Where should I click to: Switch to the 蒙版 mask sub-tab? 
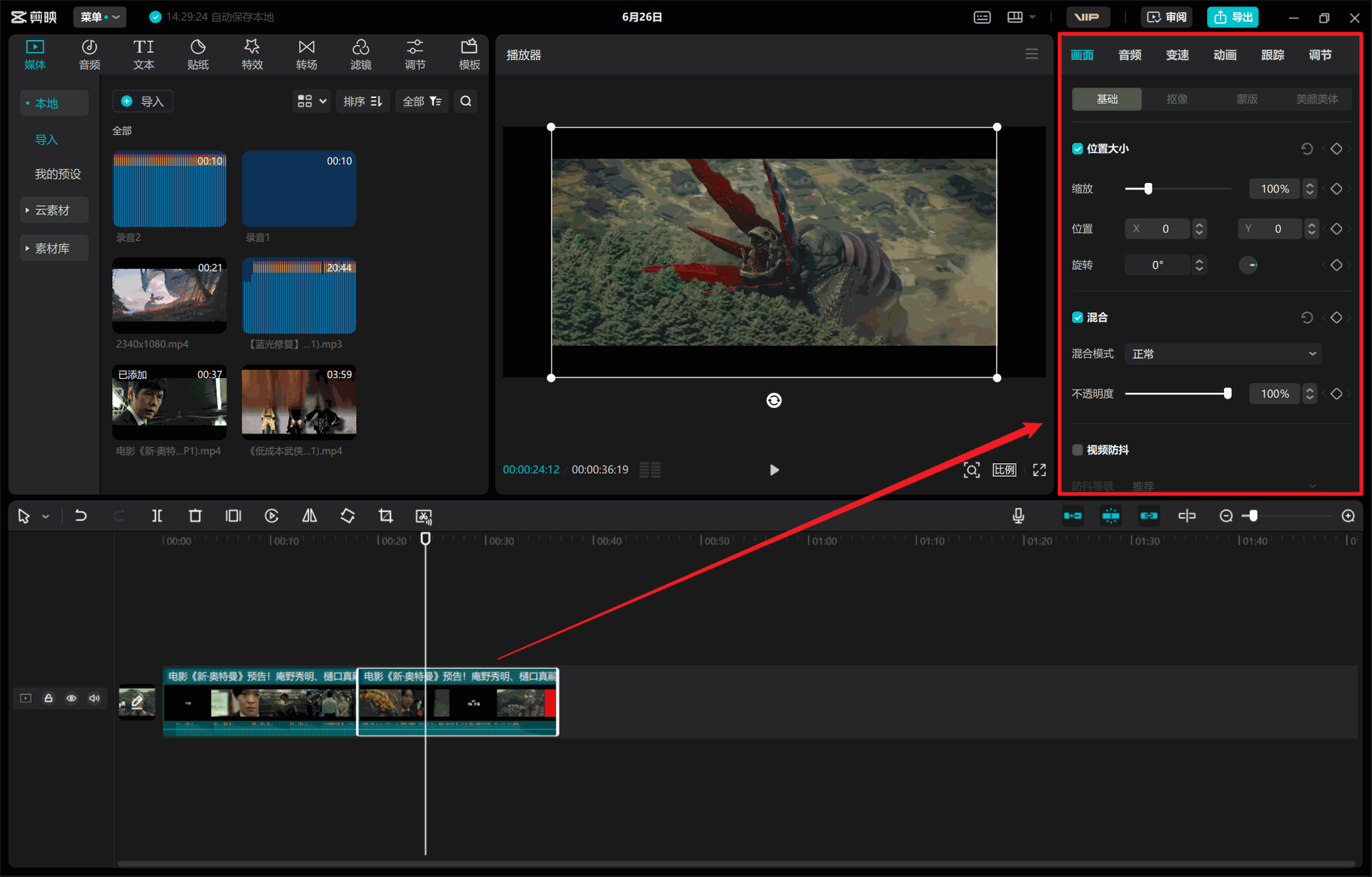point(1247,99)
